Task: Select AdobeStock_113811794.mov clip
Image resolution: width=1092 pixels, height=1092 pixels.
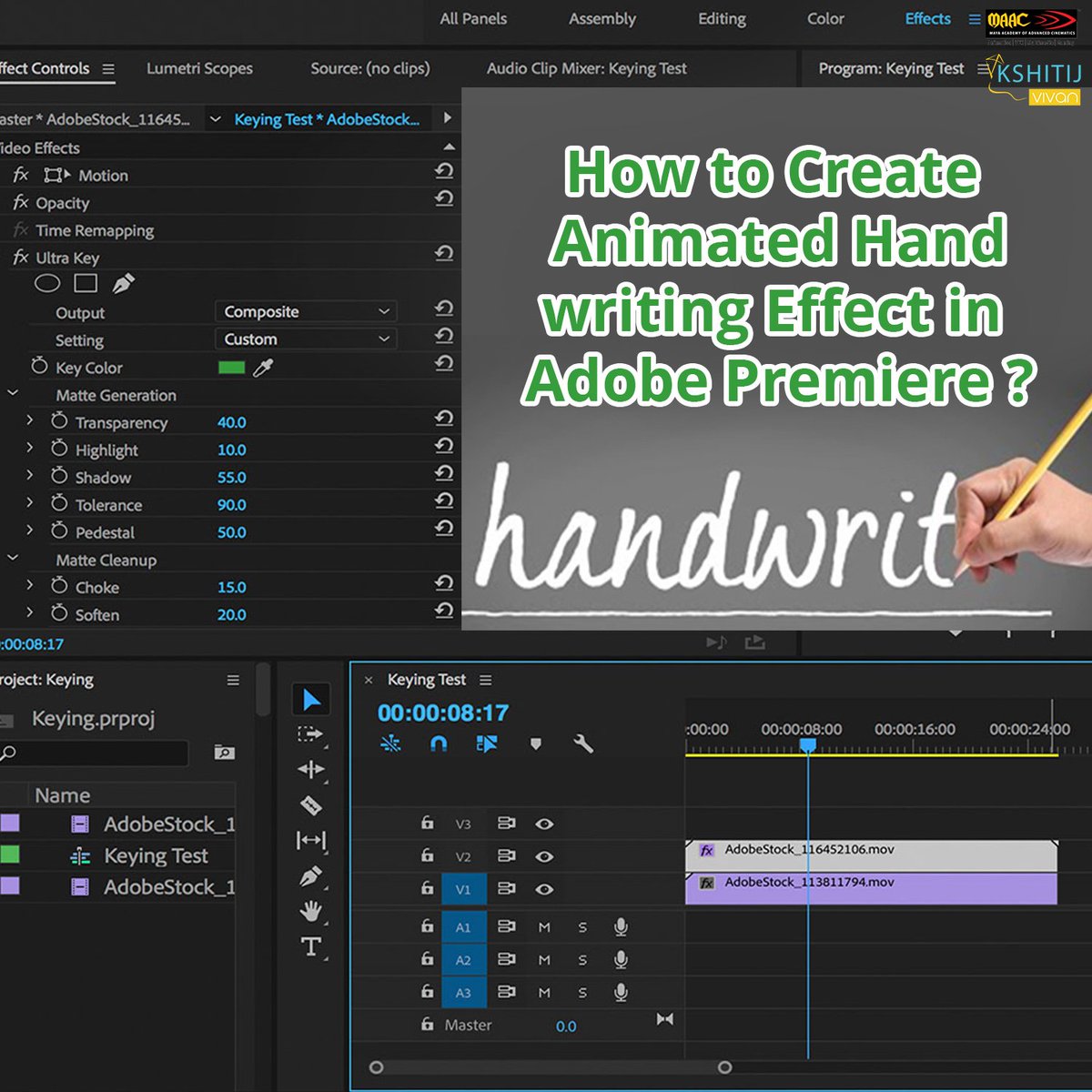Action: [871, 887]
